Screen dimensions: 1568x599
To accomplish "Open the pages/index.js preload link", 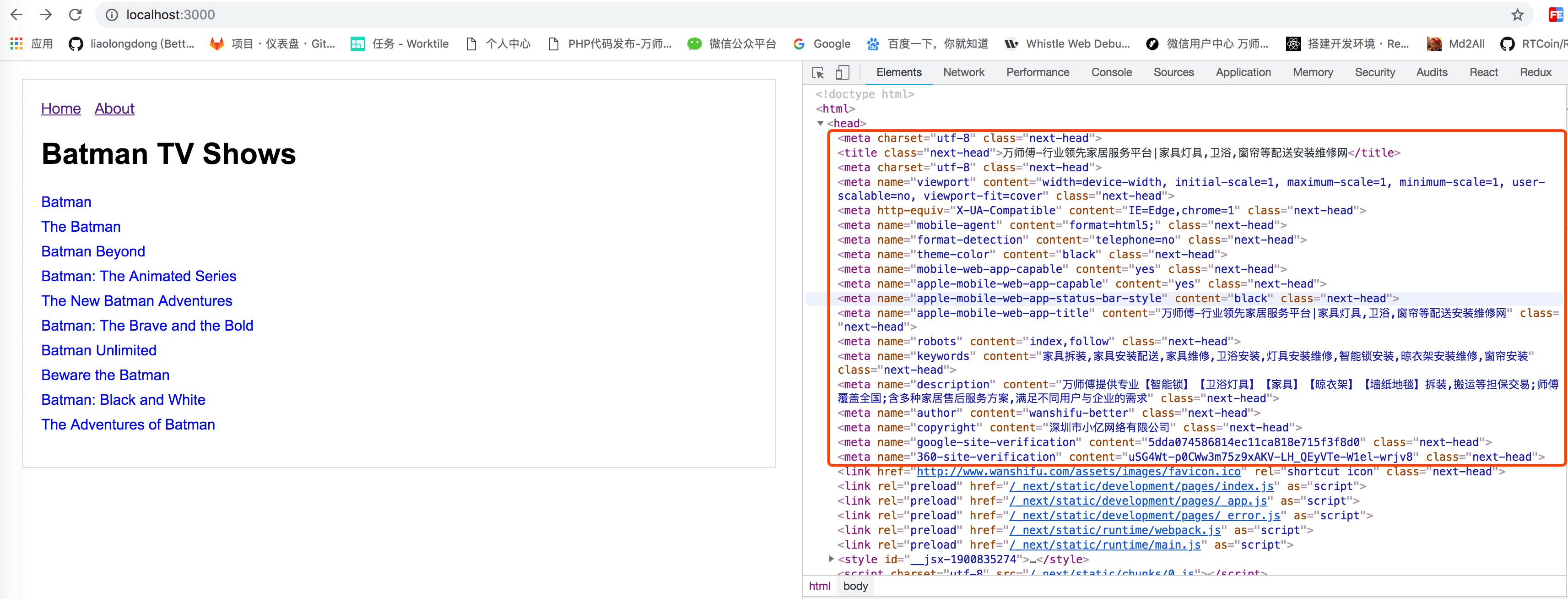I will (1141, 486).
